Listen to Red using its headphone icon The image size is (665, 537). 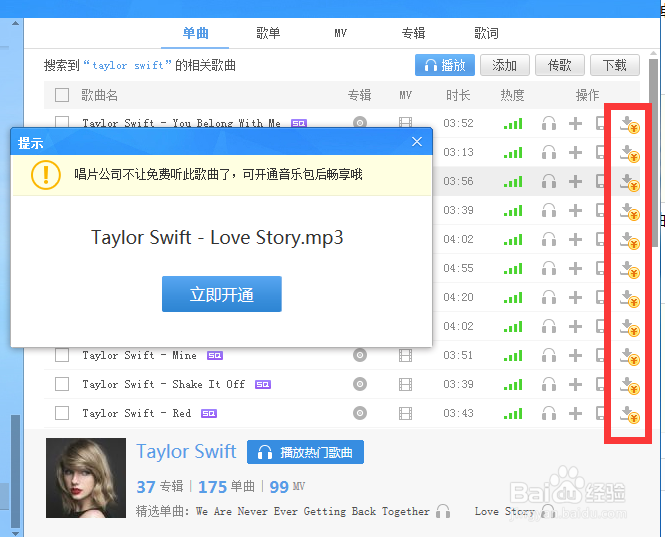coord(549,413)
